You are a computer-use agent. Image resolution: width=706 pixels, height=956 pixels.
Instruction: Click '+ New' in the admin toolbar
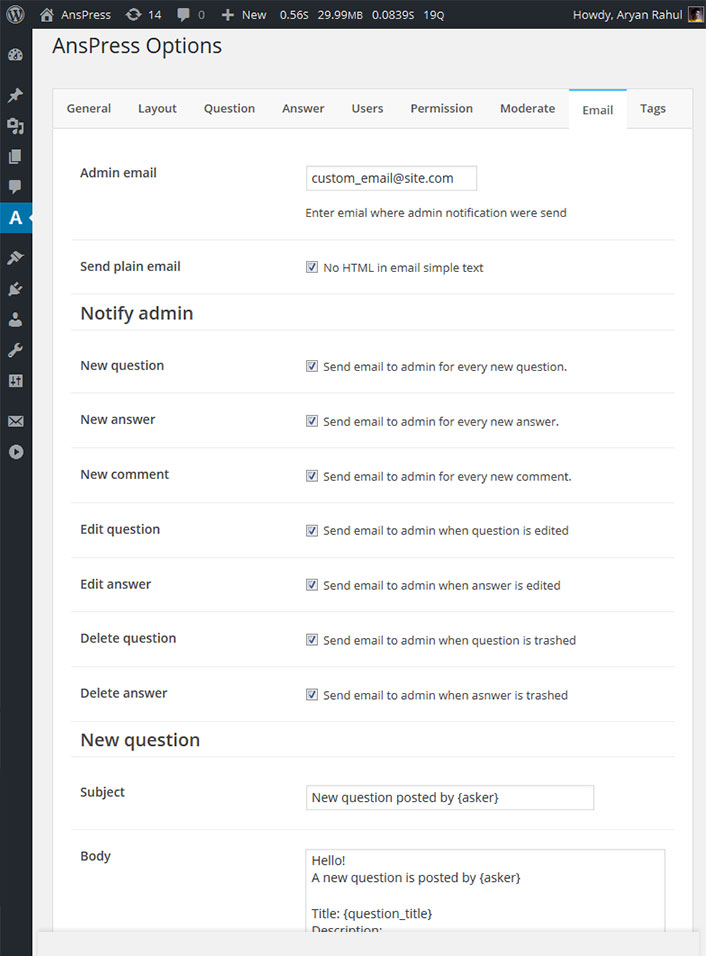coord(243,14)
